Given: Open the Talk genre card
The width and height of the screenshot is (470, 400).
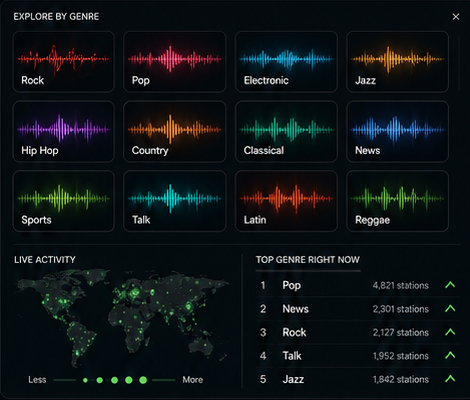Looking at the screenshot, I should [x=175, y=201].
